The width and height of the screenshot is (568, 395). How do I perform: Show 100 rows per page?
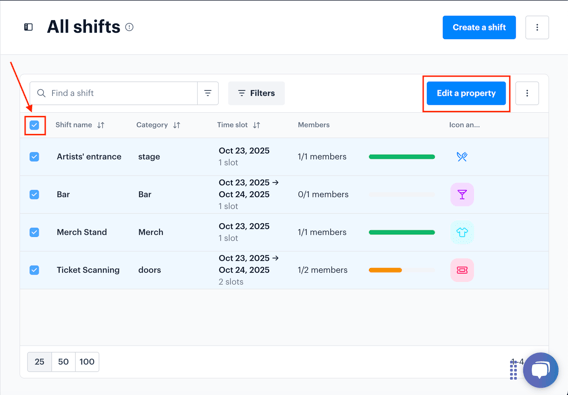(x=87, y=362)
